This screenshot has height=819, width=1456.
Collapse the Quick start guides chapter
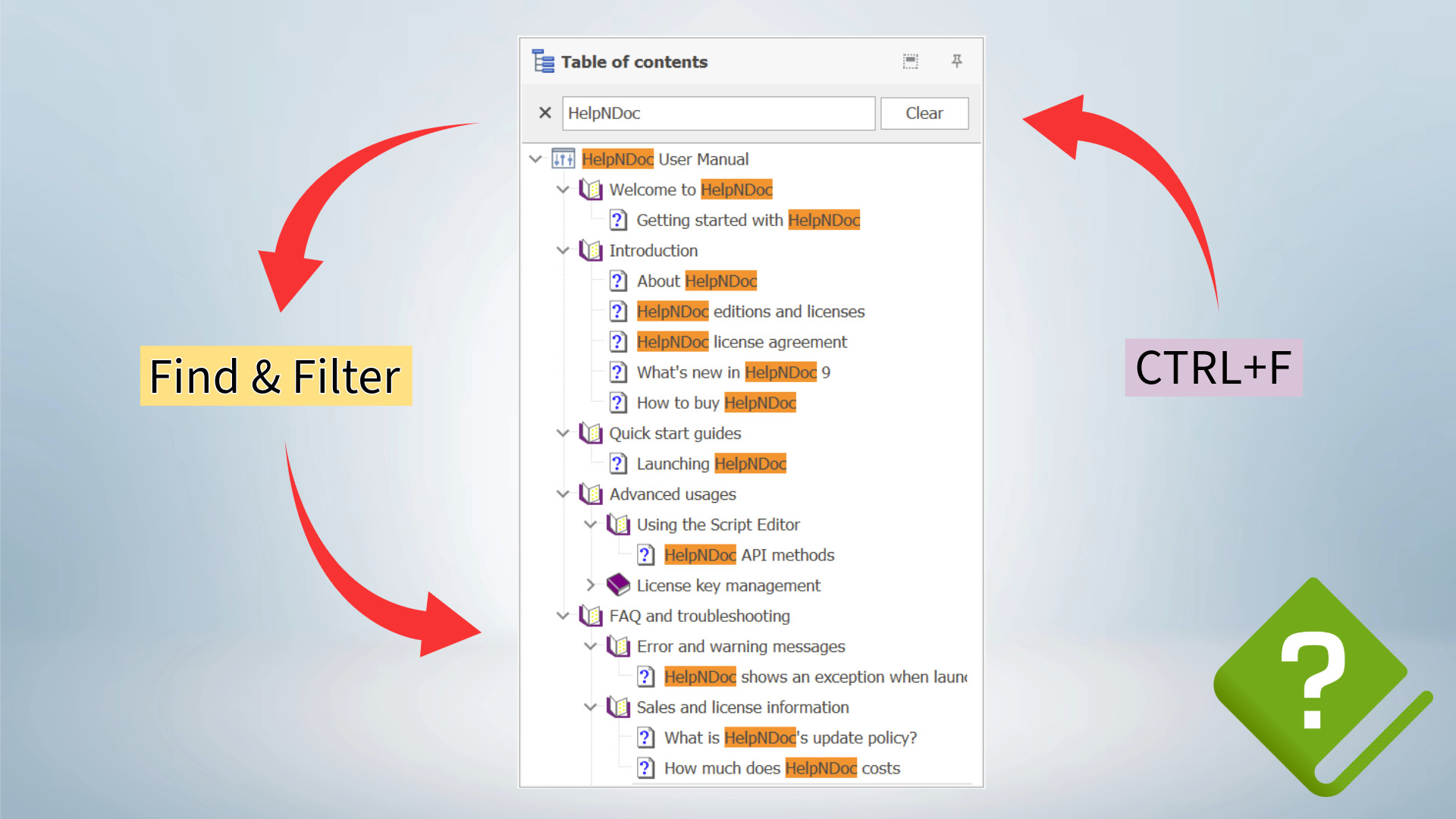point(563,433)
